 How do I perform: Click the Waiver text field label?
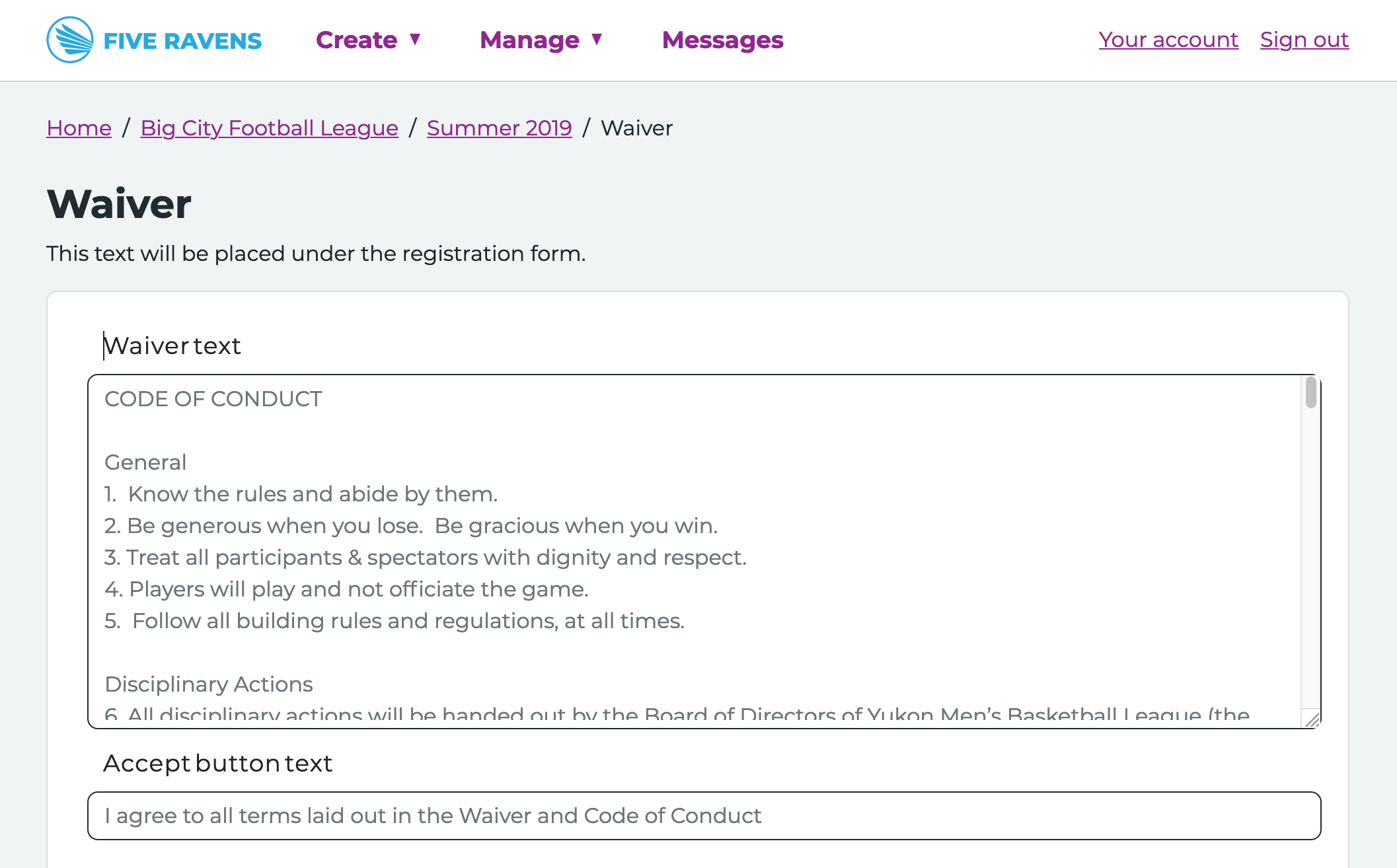tap(172, 346)
